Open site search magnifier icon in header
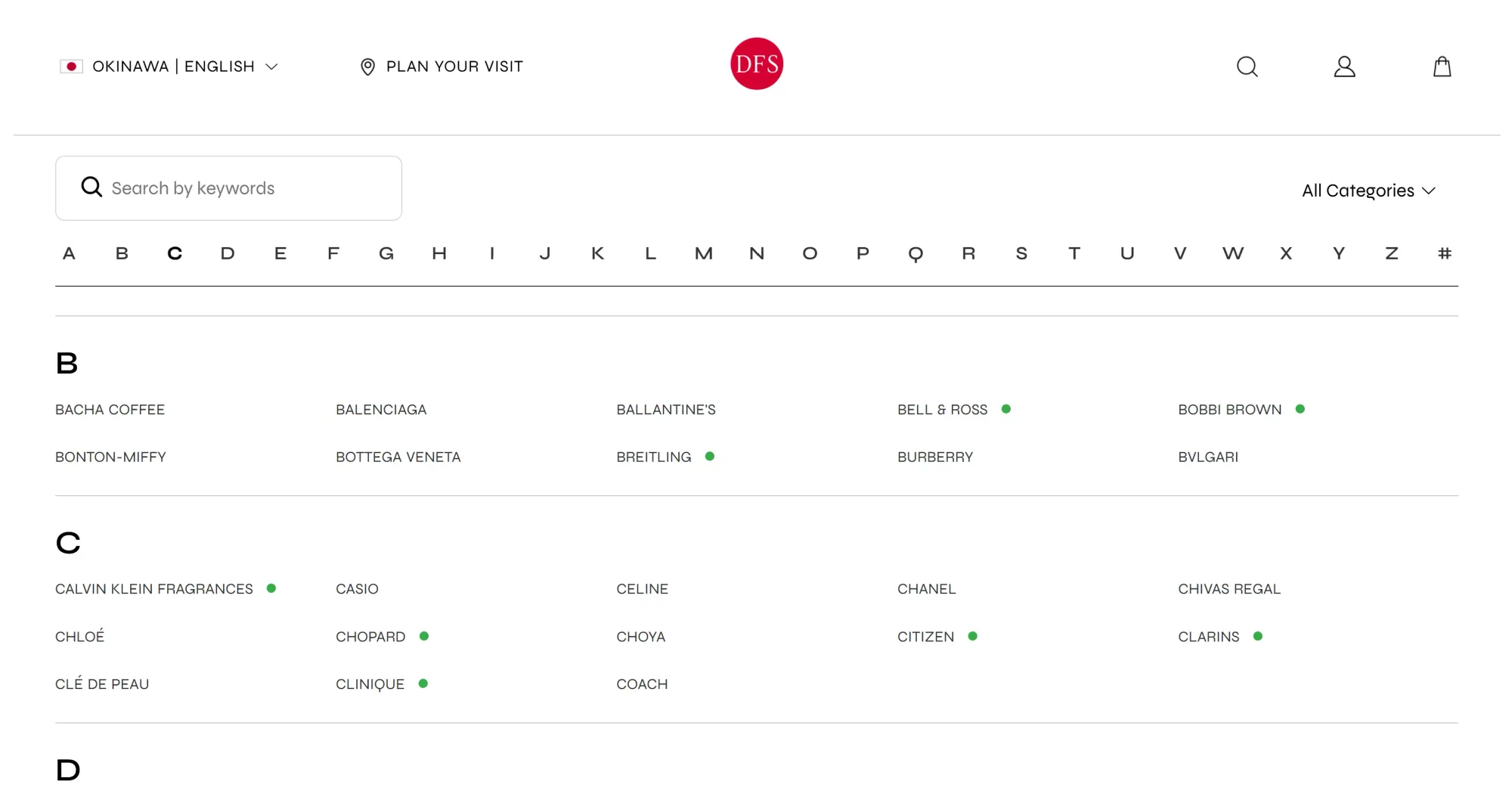 coord(1247,67)
